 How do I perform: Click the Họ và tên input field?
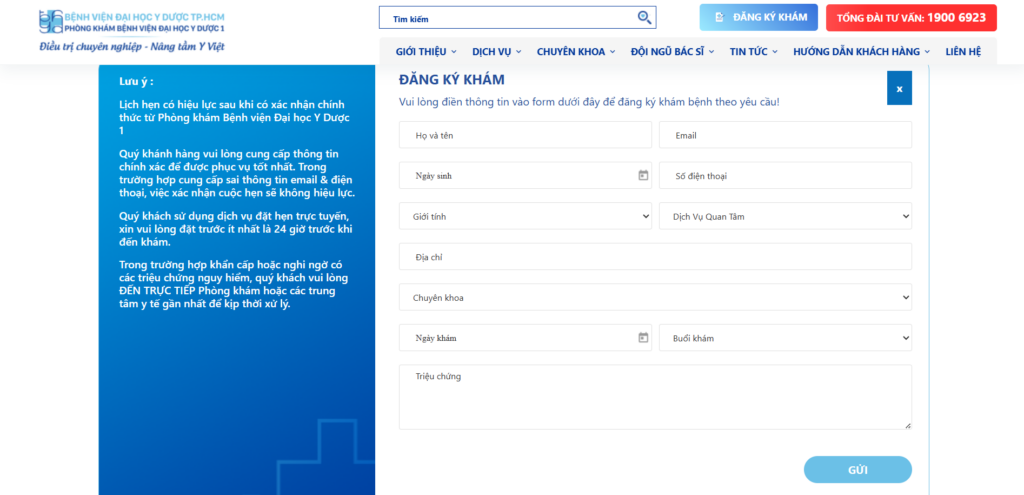pyautogui.click(x=525, y=135)
